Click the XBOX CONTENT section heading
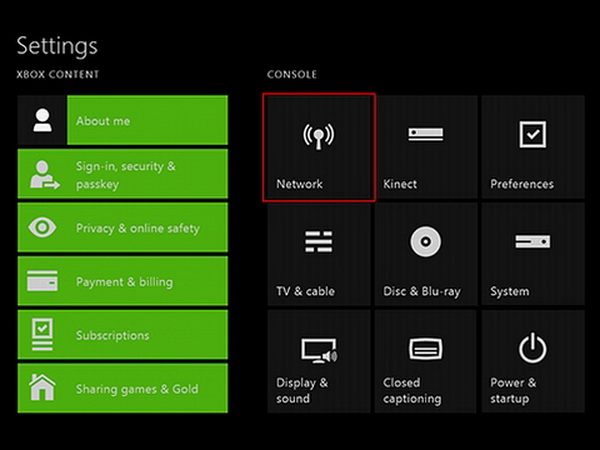The image size is (600, 450). [x=58, y=74]
